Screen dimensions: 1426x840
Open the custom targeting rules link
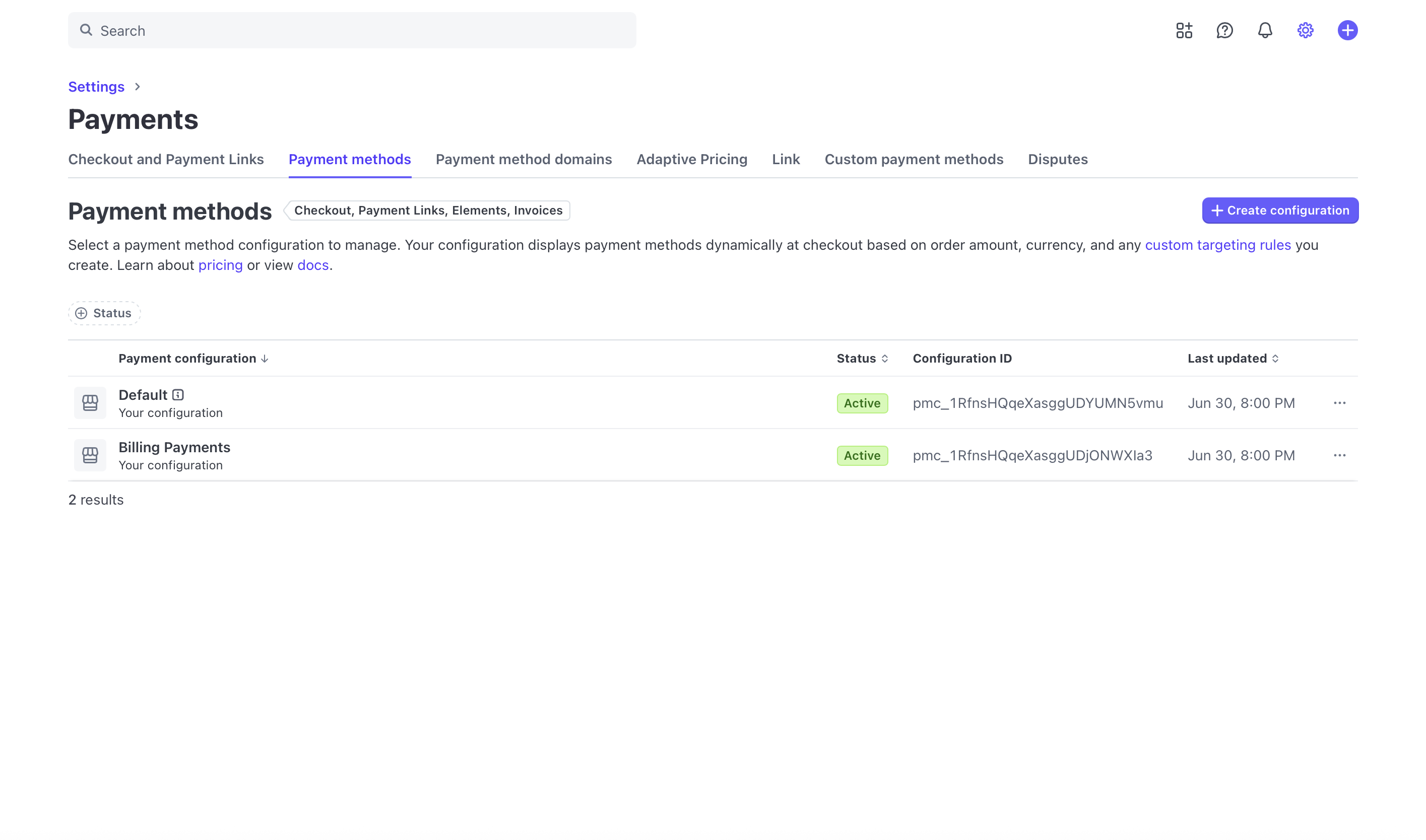tap(1217, 245)
